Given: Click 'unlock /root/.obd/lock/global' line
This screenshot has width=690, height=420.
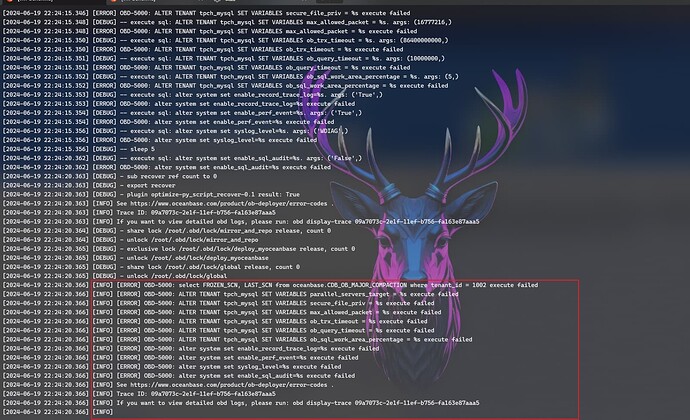Looking at the screenshot, I should click(x=115, y=276).
